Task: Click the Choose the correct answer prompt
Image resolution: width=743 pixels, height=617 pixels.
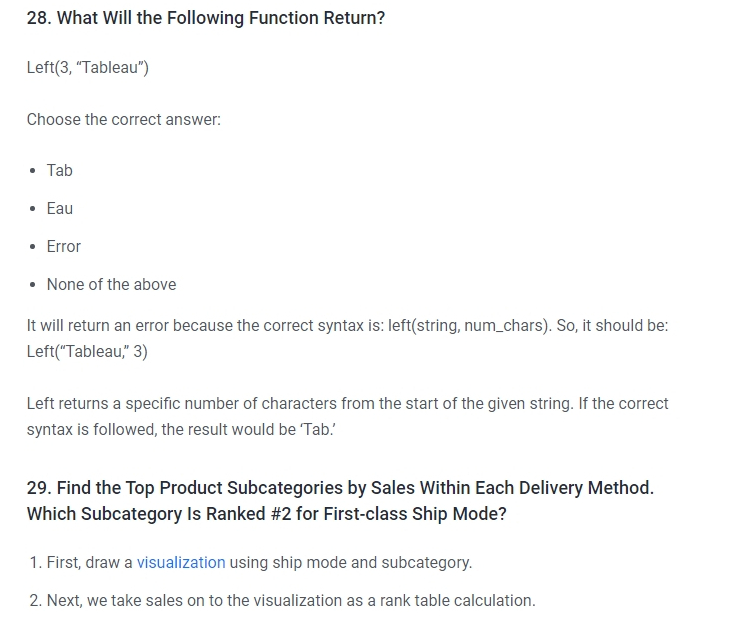Action: [124, 119]
